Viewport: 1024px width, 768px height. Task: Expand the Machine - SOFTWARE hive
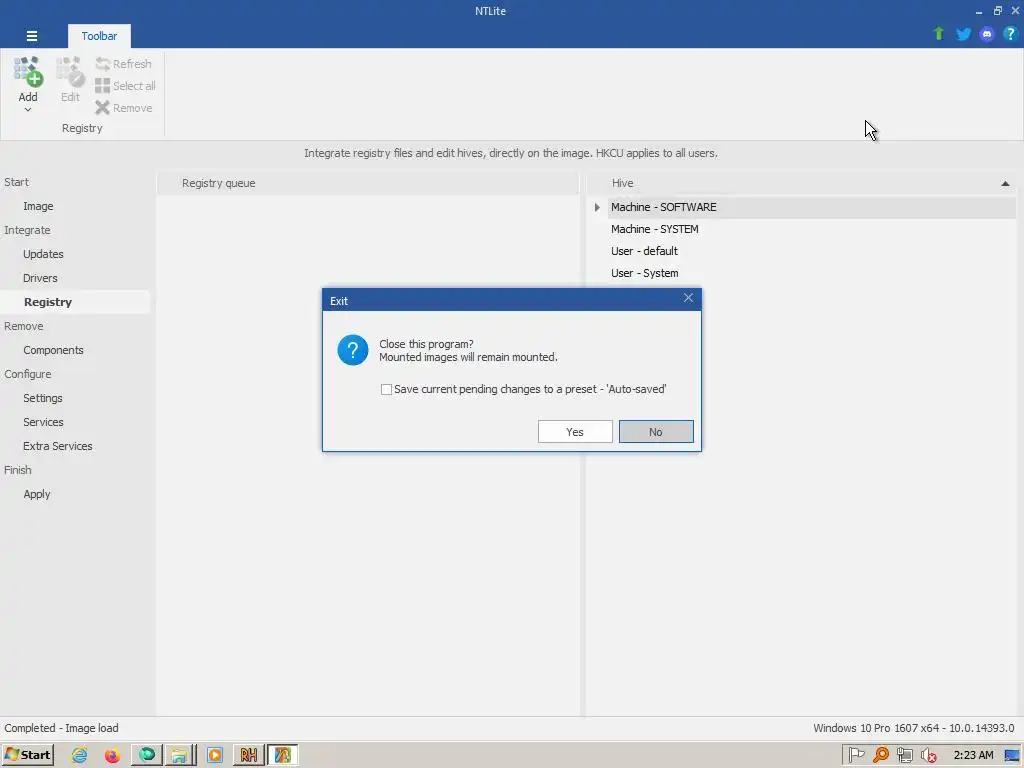(x=597, y=207)
